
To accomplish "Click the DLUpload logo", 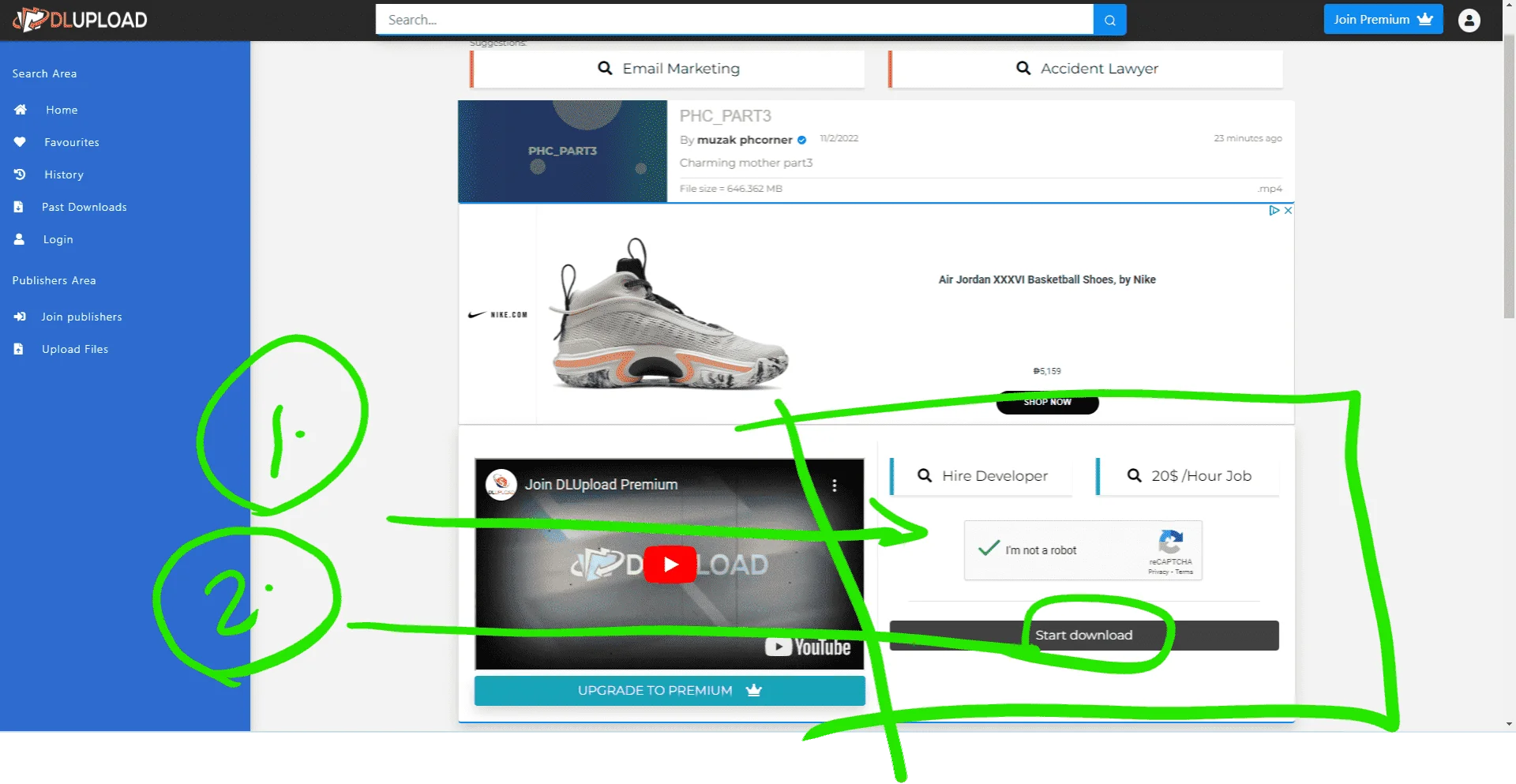I will tap(81, 20).
